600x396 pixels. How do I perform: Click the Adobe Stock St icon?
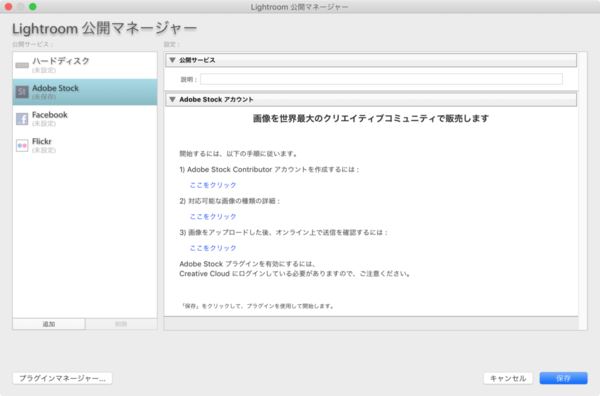[x=22, y=92]
